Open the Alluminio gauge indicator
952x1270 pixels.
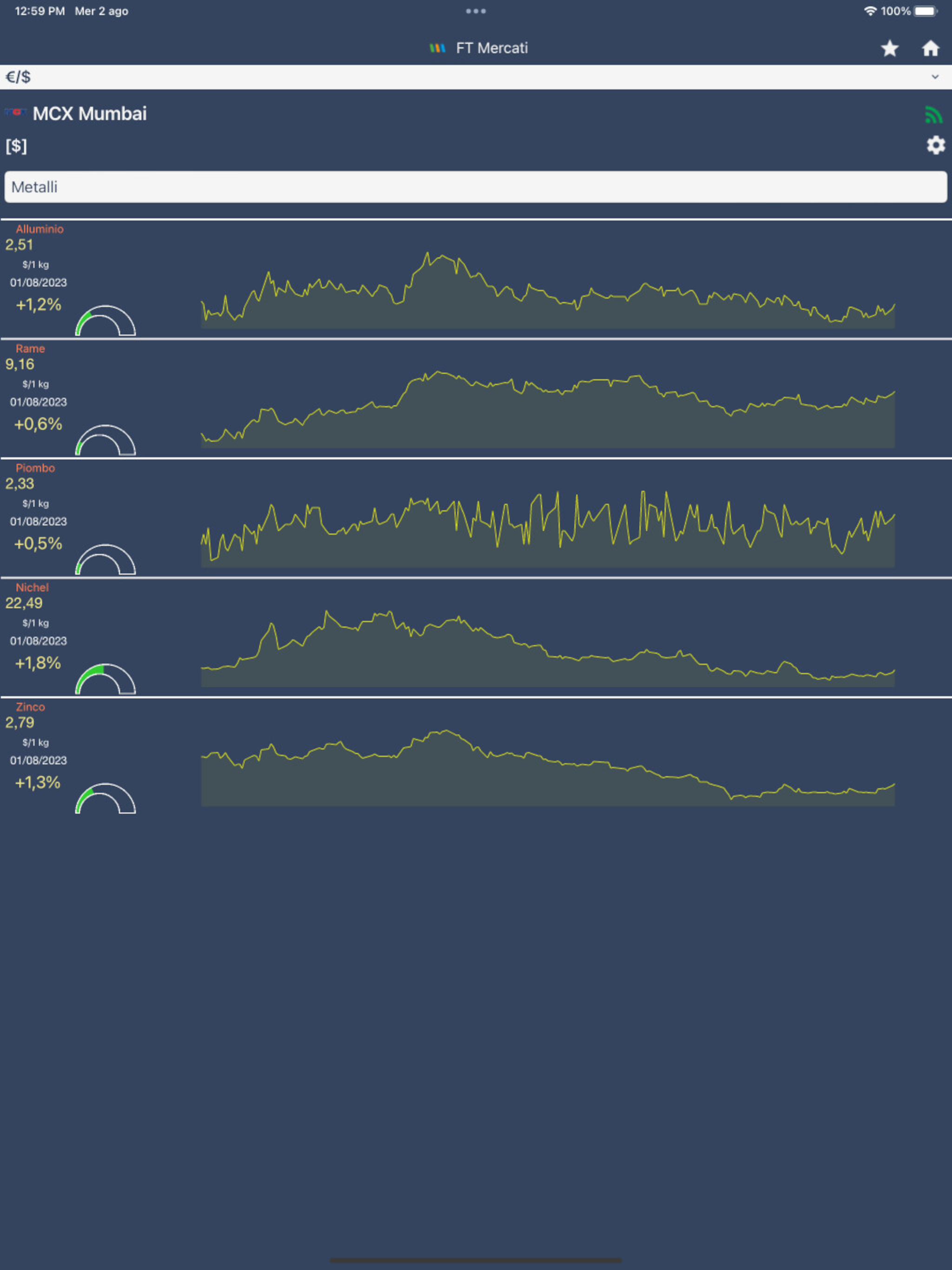pos(106,320)
